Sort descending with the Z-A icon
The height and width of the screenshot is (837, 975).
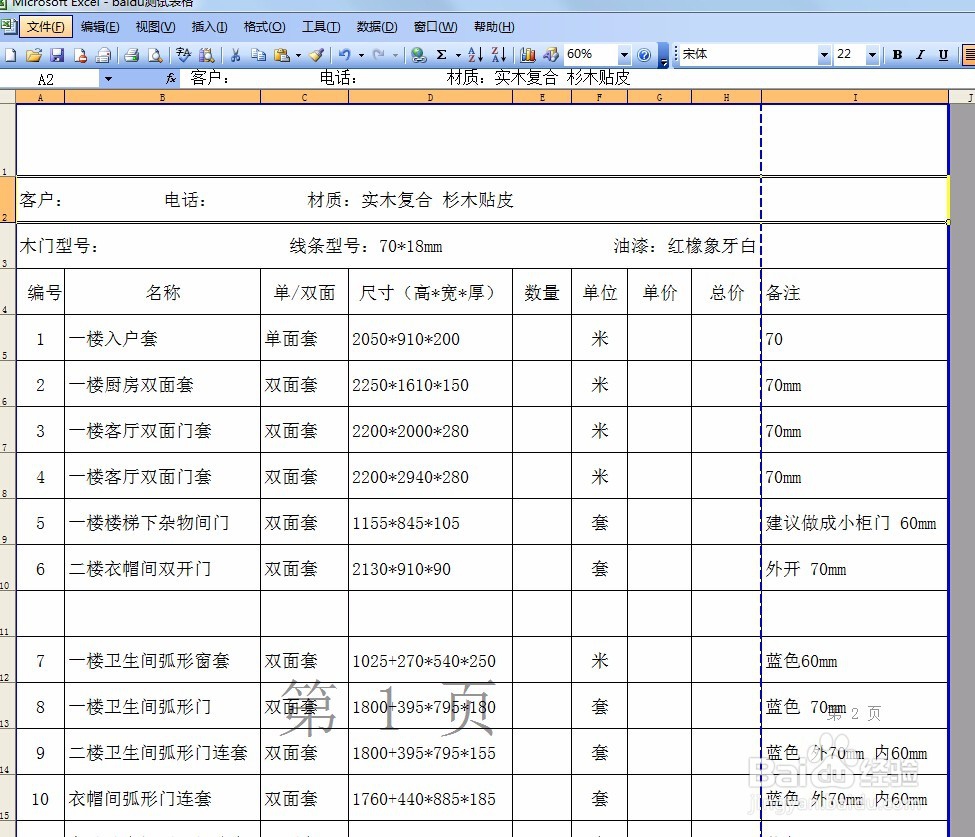click(499, 55)
